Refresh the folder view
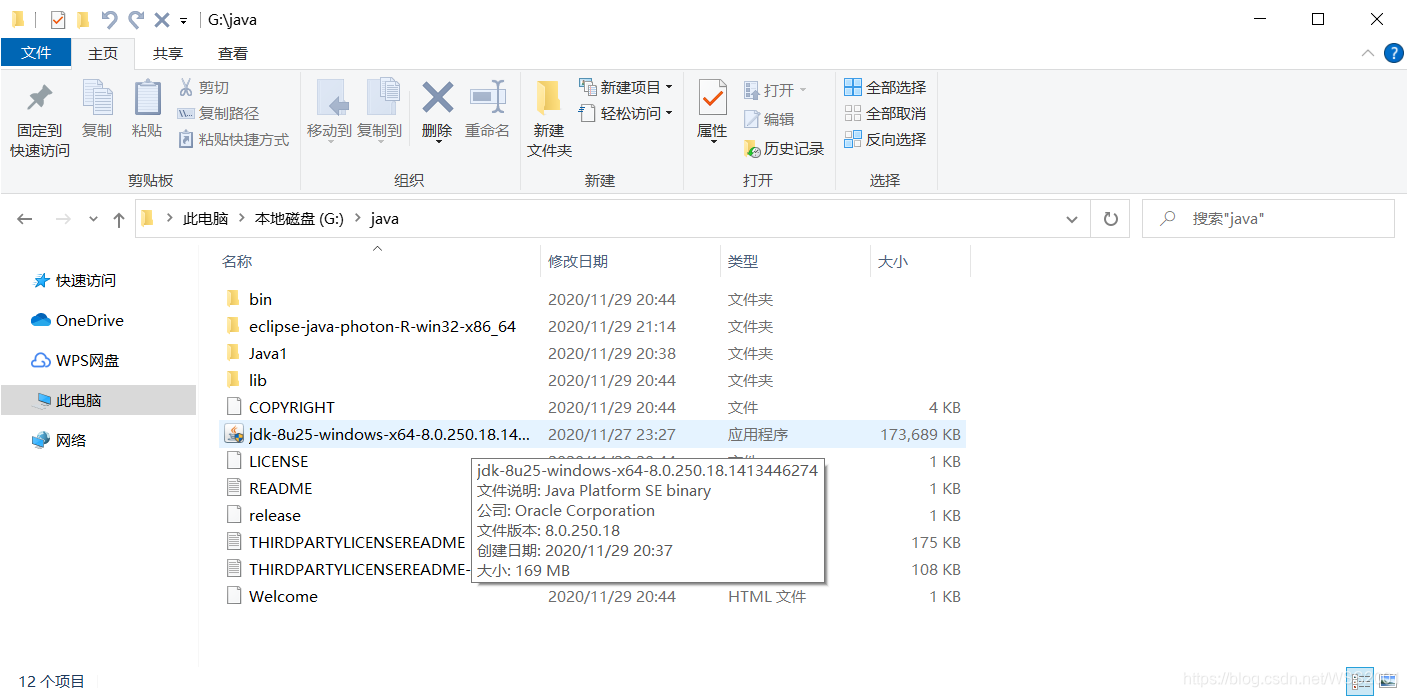The height and width of the screenshot is (697, 1408). (1110, 218)
